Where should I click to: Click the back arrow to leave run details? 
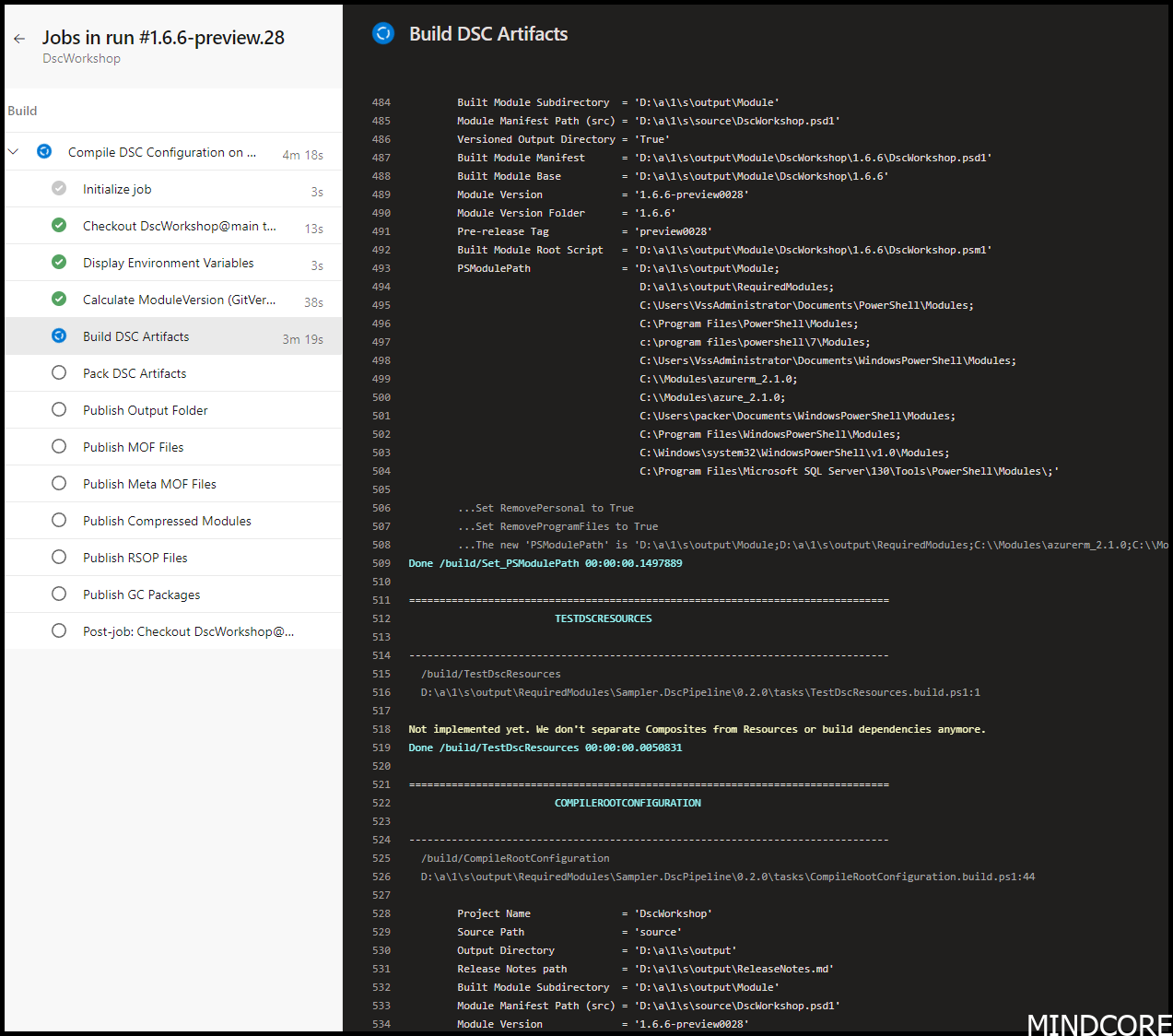pos(19,38)
